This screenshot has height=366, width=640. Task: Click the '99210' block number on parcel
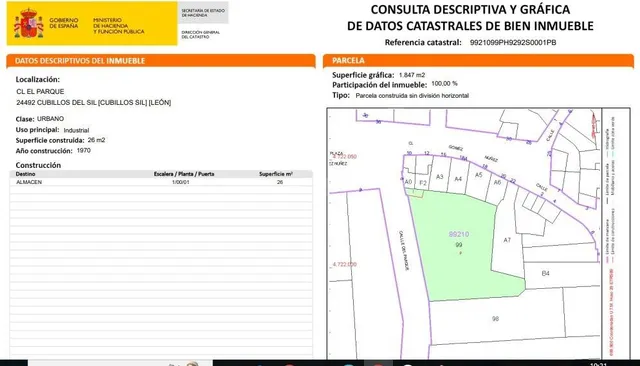[x=459, y=234]
